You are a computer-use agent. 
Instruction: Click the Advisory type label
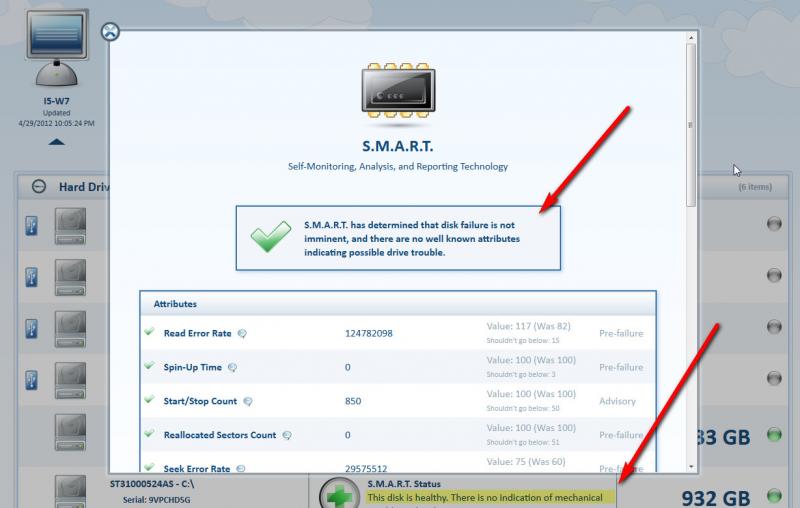(617, 401)
